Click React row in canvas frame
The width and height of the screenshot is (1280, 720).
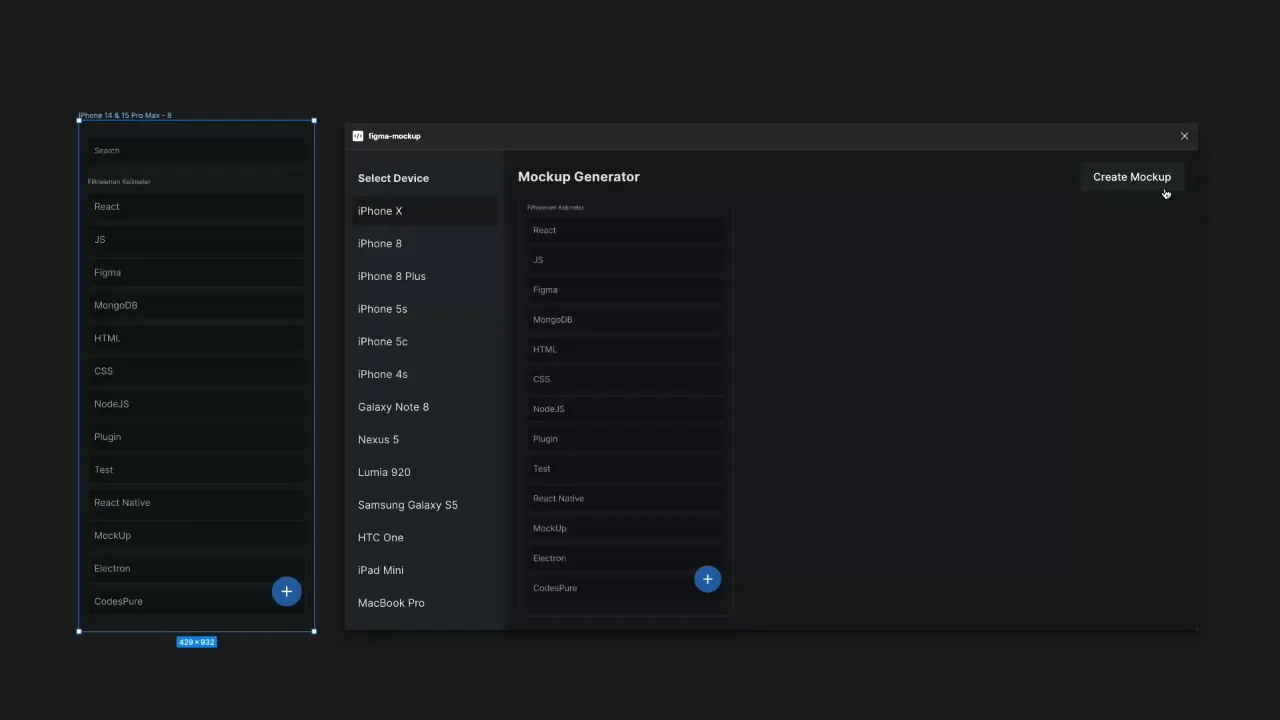click(x=196, y=207)
